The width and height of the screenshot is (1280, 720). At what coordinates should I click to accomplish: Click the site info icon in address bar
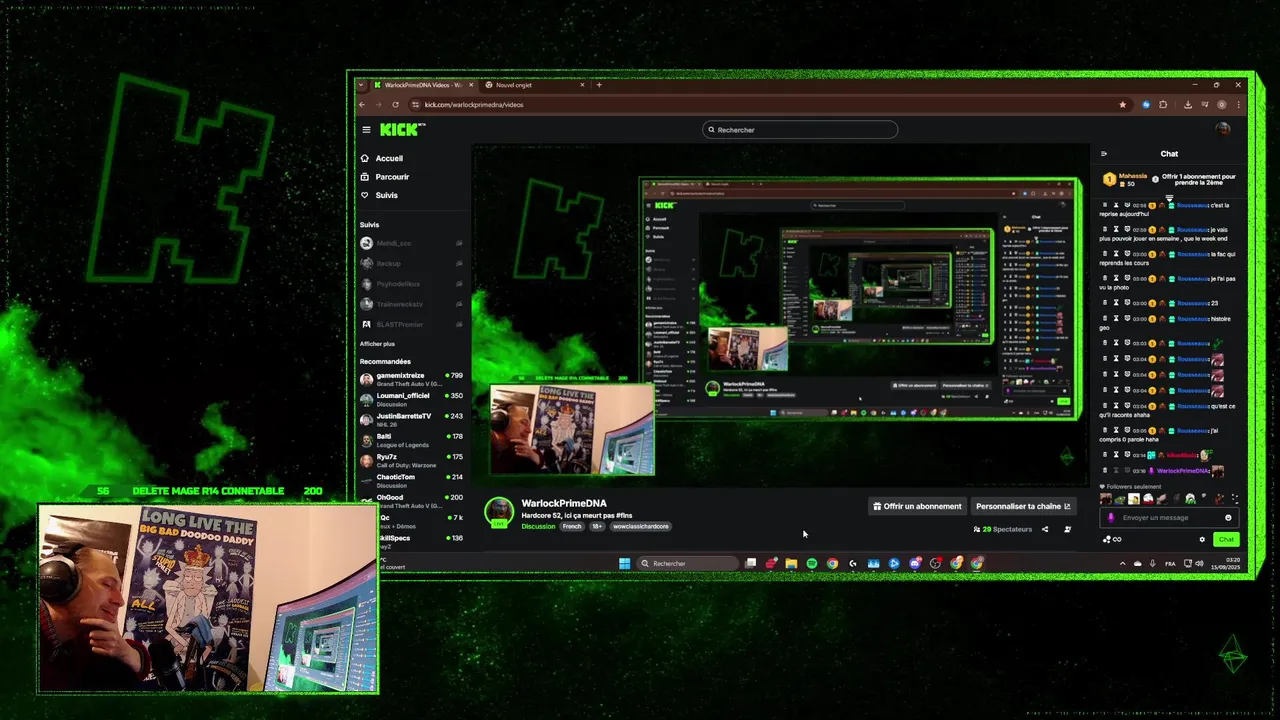[x=415, y=104]
